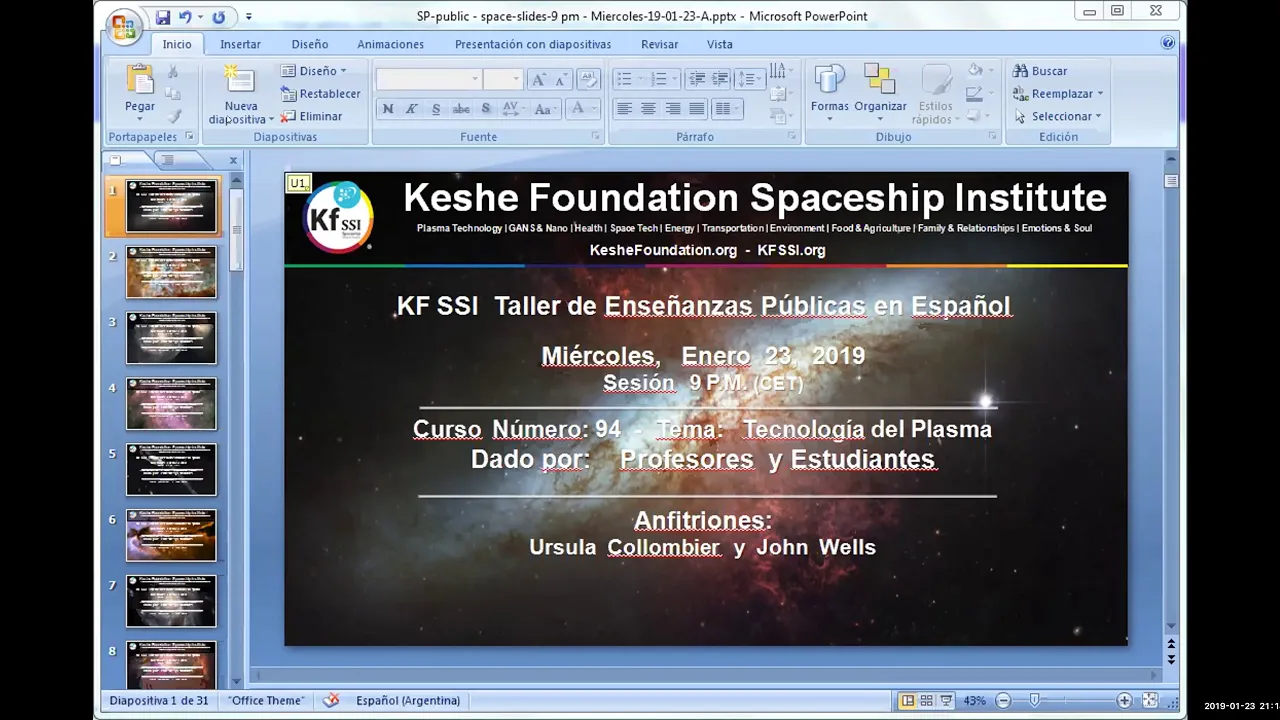This screenshot has width=1280, height=720.
Task: Customize the quick access toolbar
Action: click(x=249, y=17)
